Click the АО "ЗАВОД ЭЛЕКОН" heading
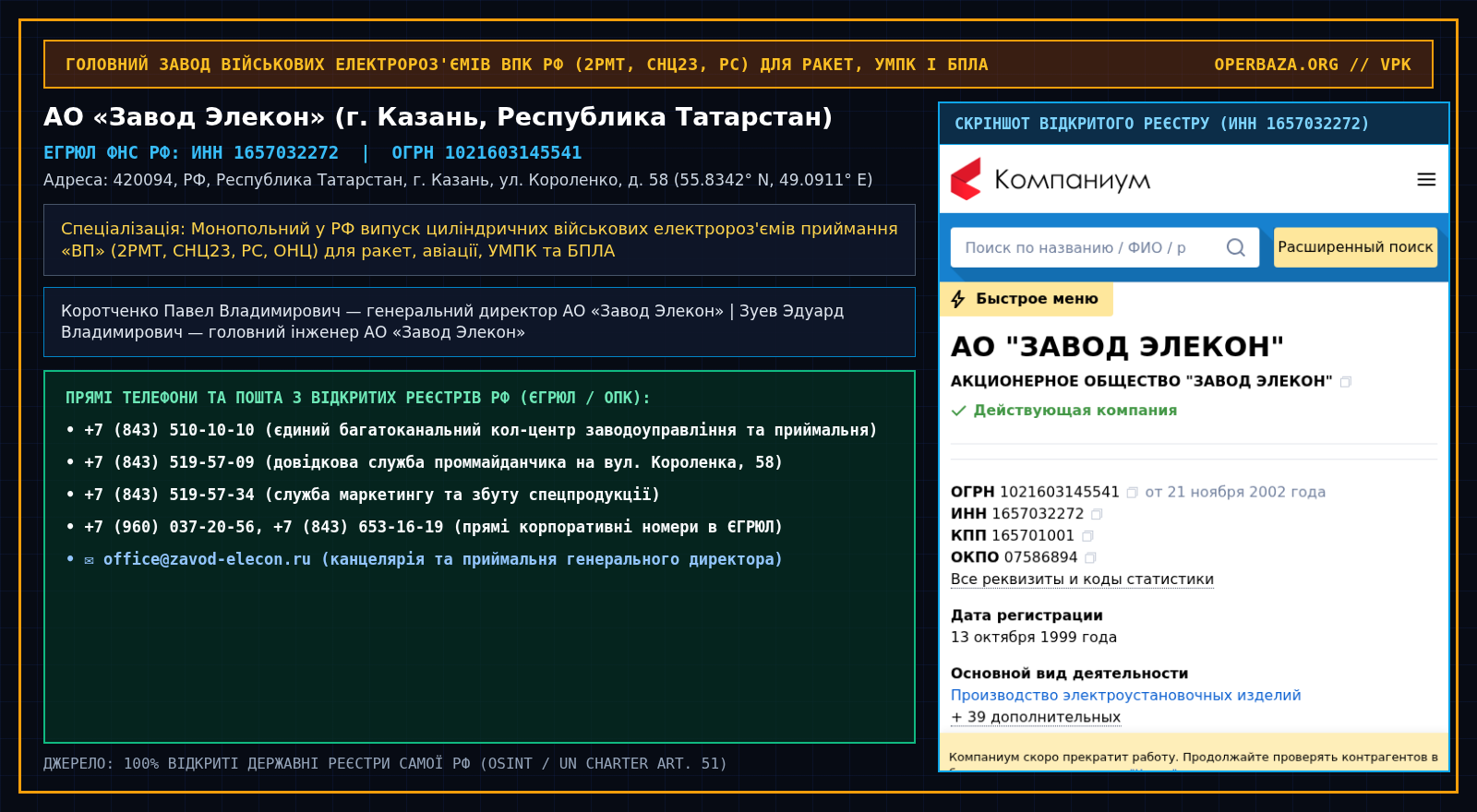Viewport: 1477px width, 812px height. point(1117,346)
